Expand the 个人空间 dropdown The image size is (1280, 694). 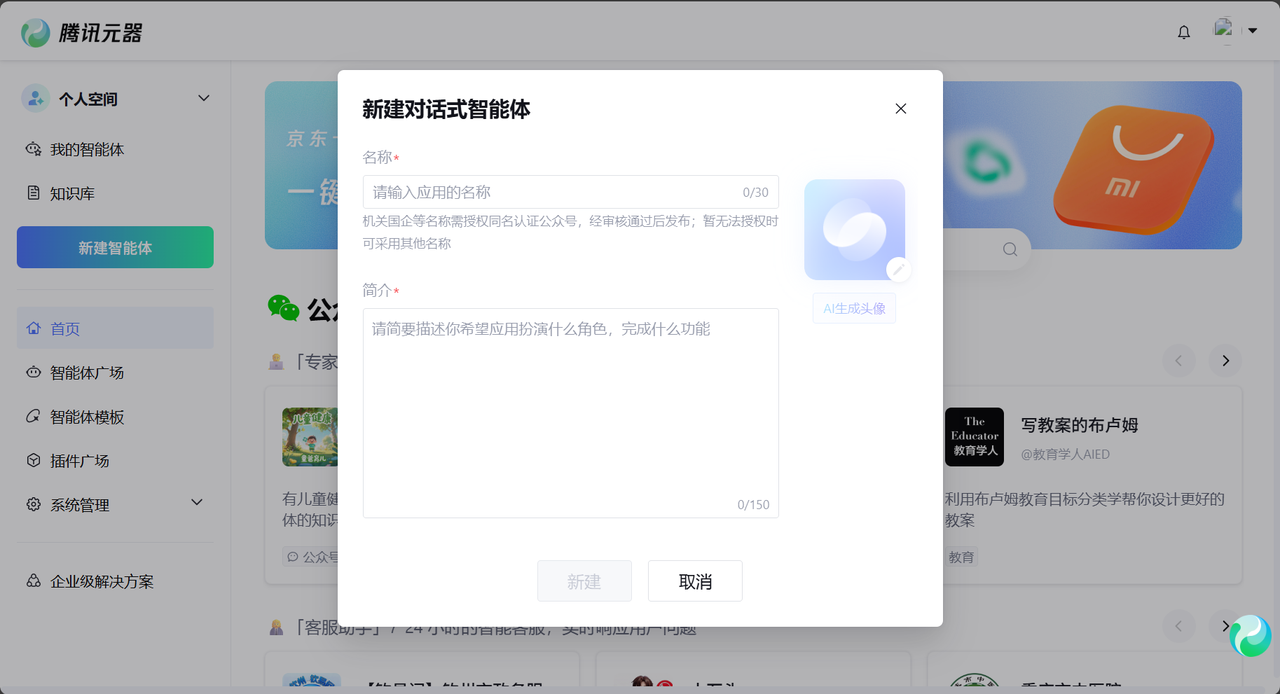coord(204,98)
